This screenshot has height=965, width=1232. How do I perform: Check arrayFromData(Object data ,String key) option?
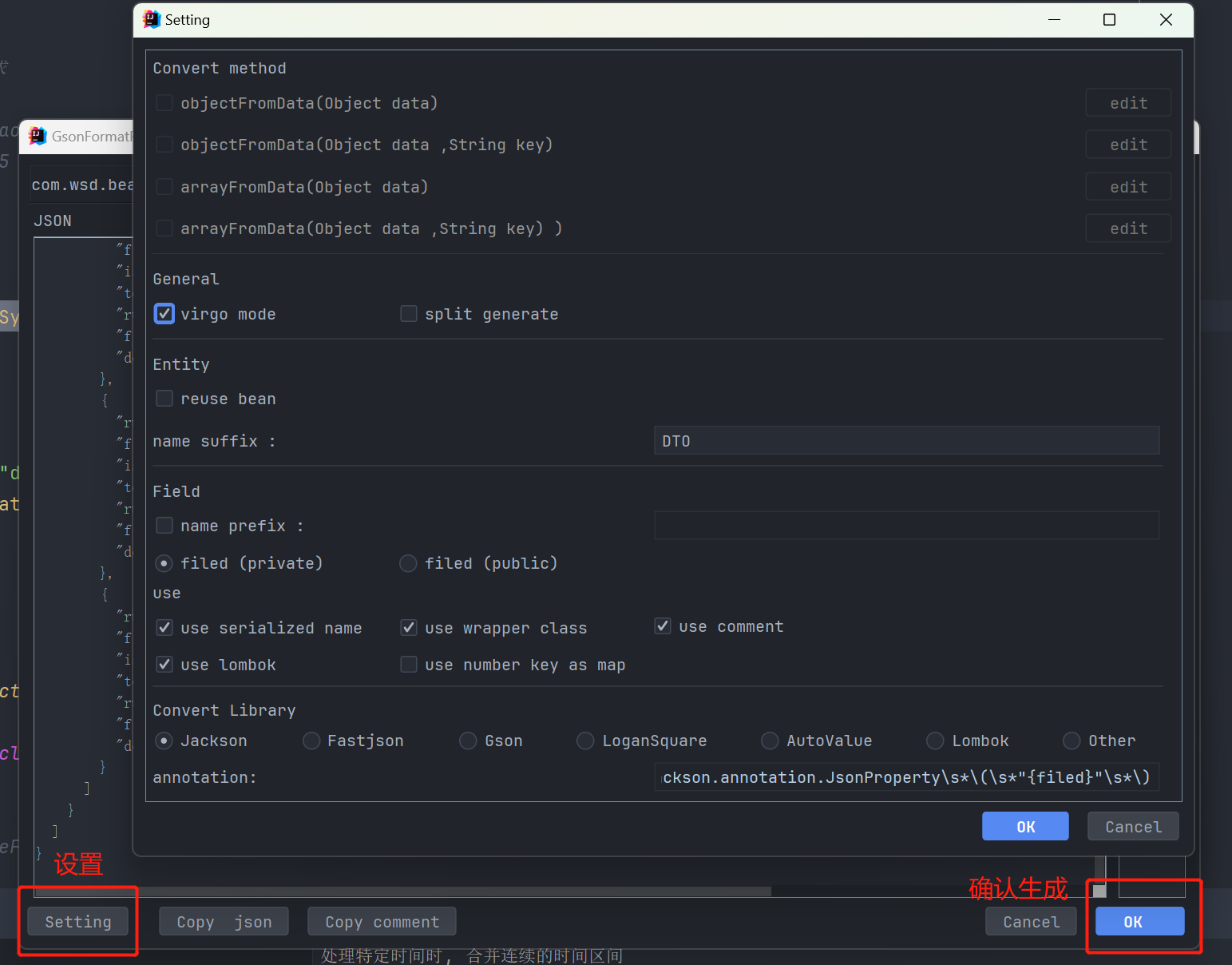(x=164, y=228)
